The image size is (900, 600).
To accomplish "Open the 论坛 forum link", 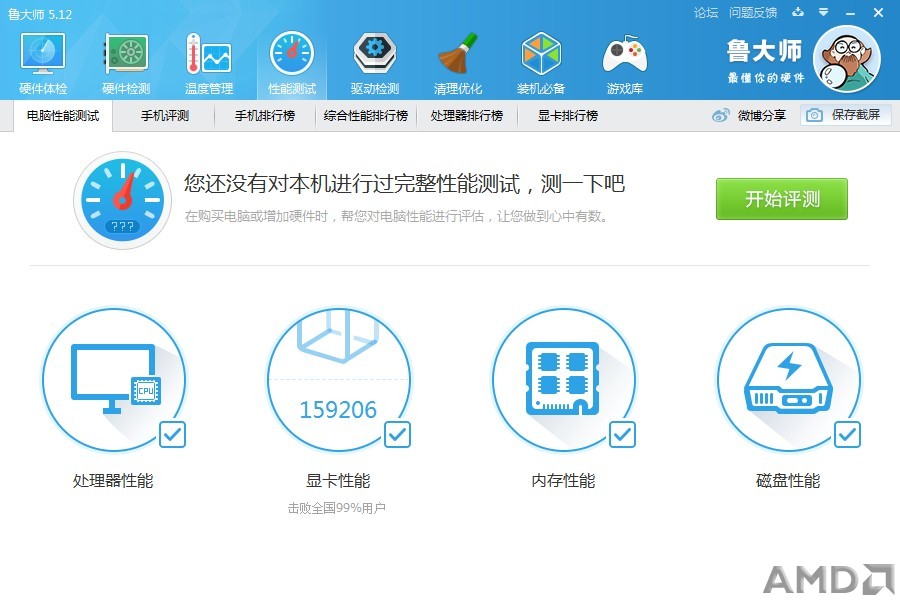I will click(706, 13).
